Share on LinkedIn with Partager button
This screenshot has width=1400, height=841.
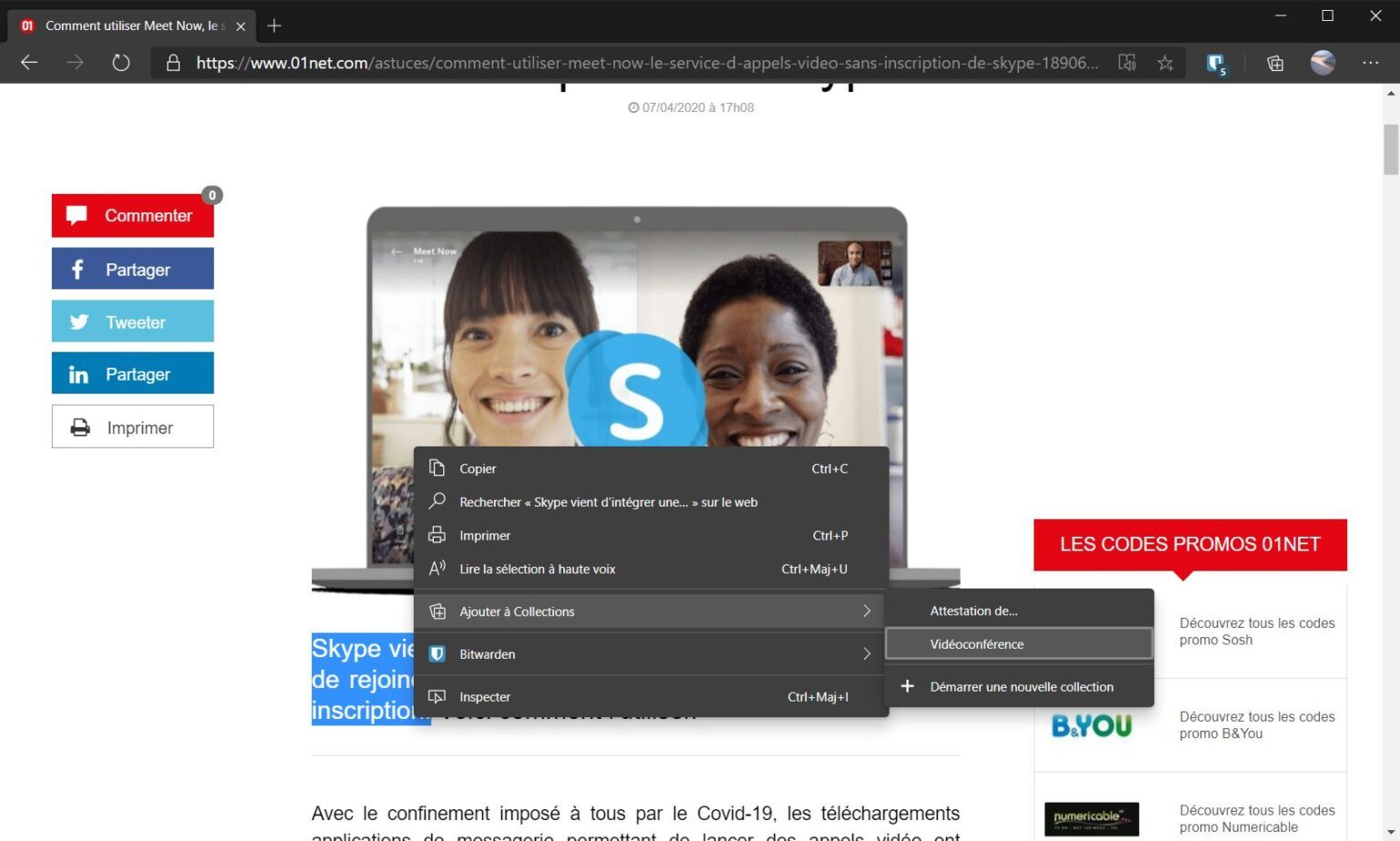pos(133,374)
